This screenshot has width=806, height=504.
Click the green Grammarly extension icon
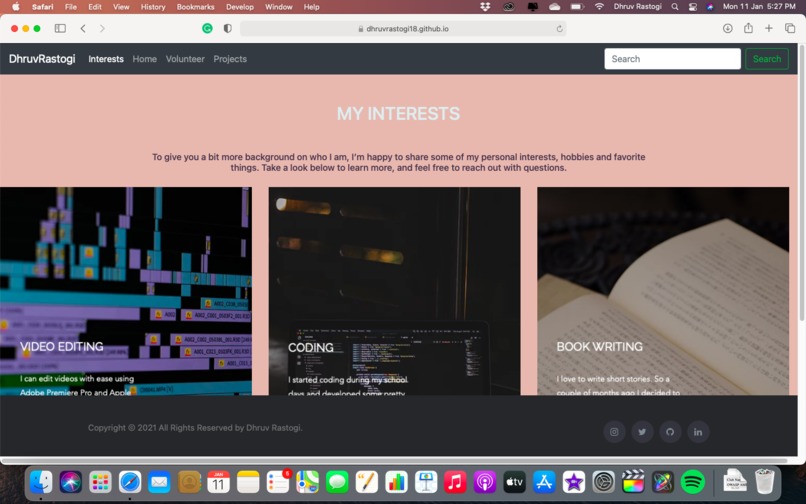(x=207, y=28)
